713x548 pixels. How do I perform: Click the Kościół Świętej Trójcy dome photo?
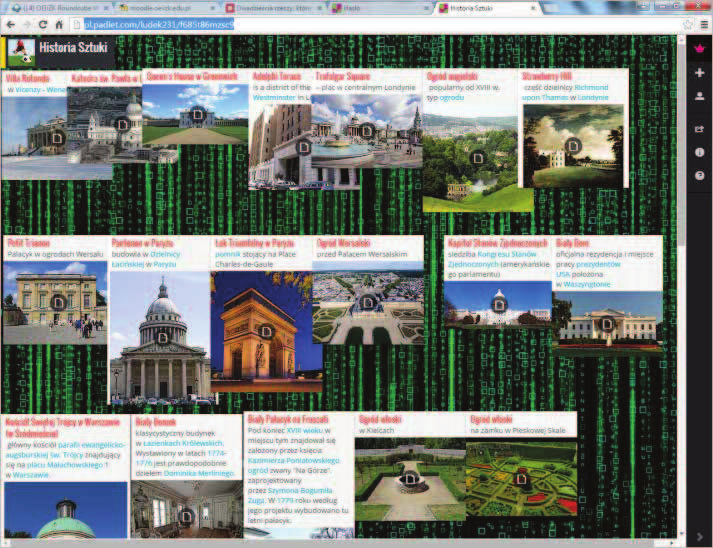(66, 510)
